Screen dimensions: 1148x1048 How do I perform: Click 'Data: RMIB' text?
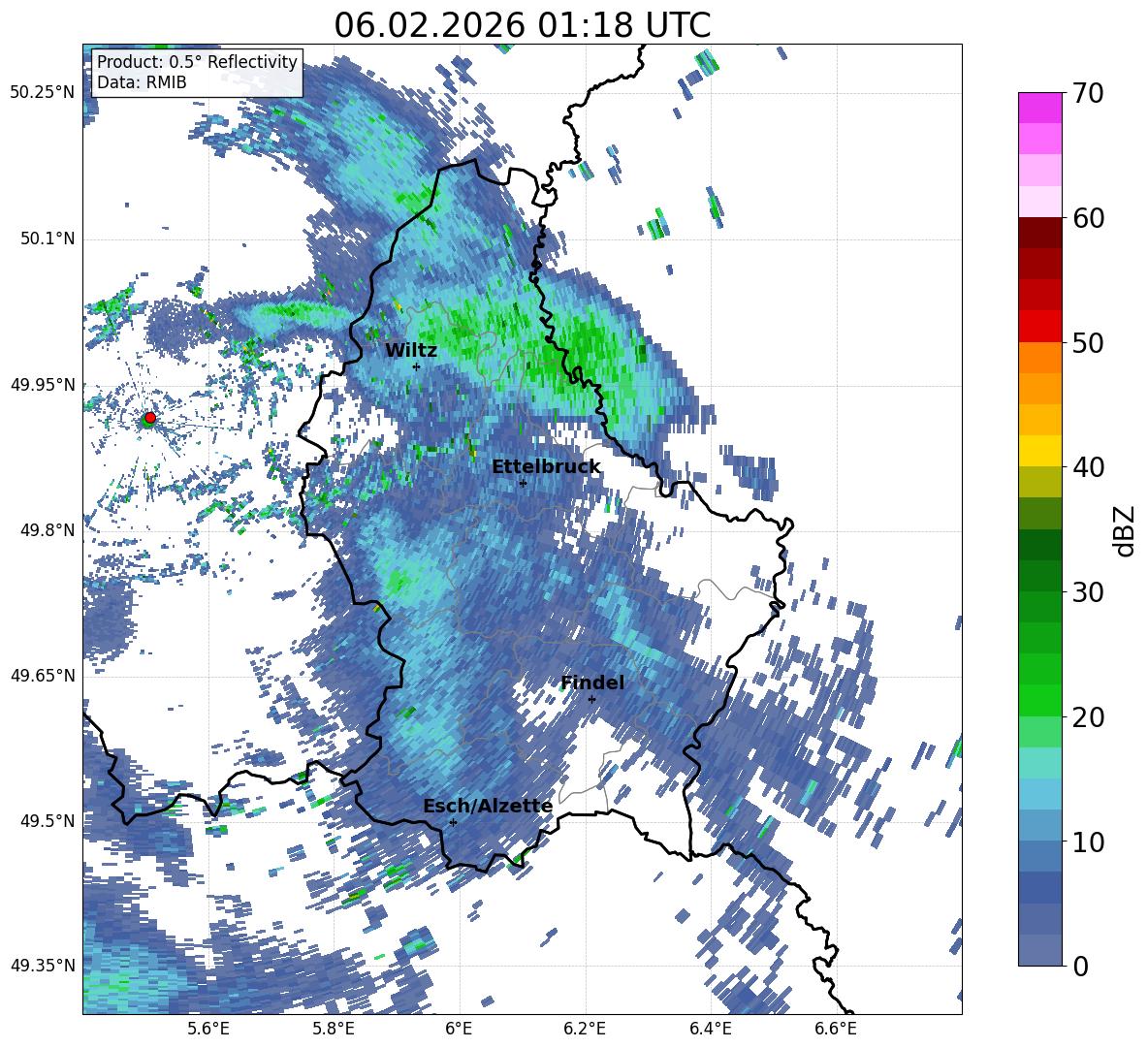click(142, 82)
